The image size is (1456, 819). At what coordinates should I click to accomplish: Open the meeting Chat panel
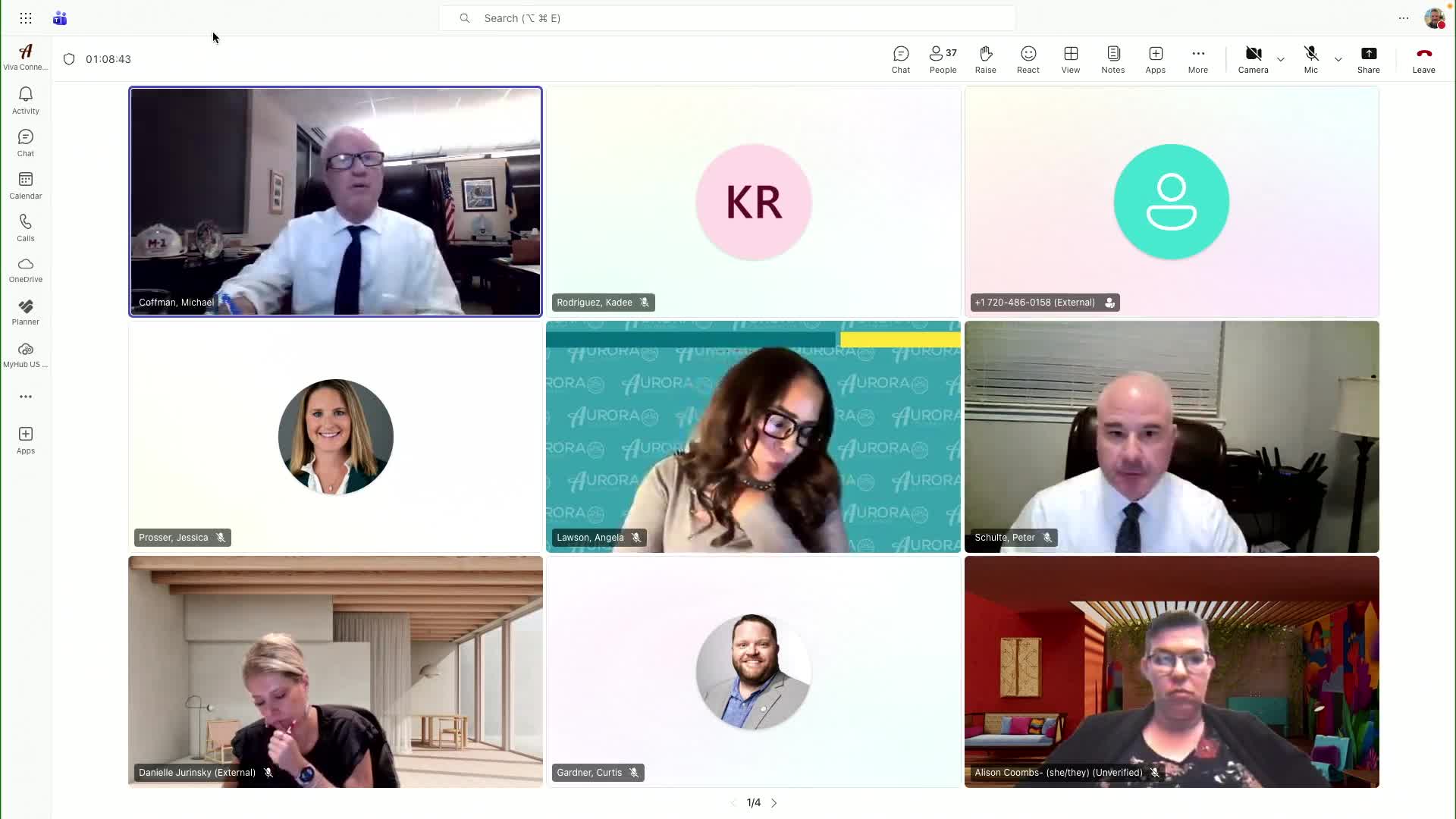click(x=900, y=59)
